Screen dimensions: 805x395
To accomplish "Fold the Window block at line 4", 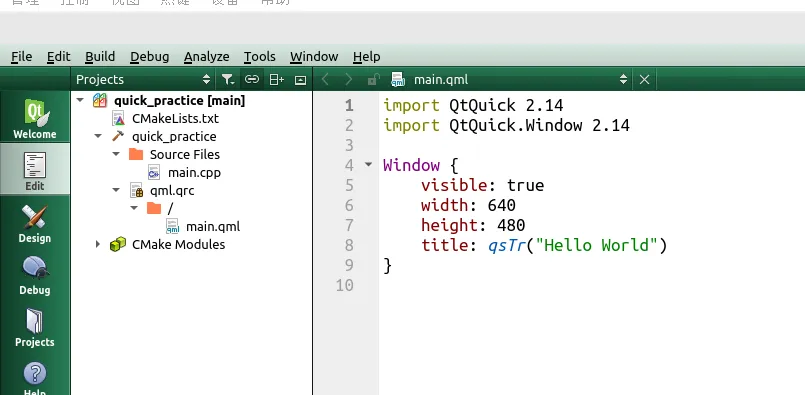I will tap(368, 165).
